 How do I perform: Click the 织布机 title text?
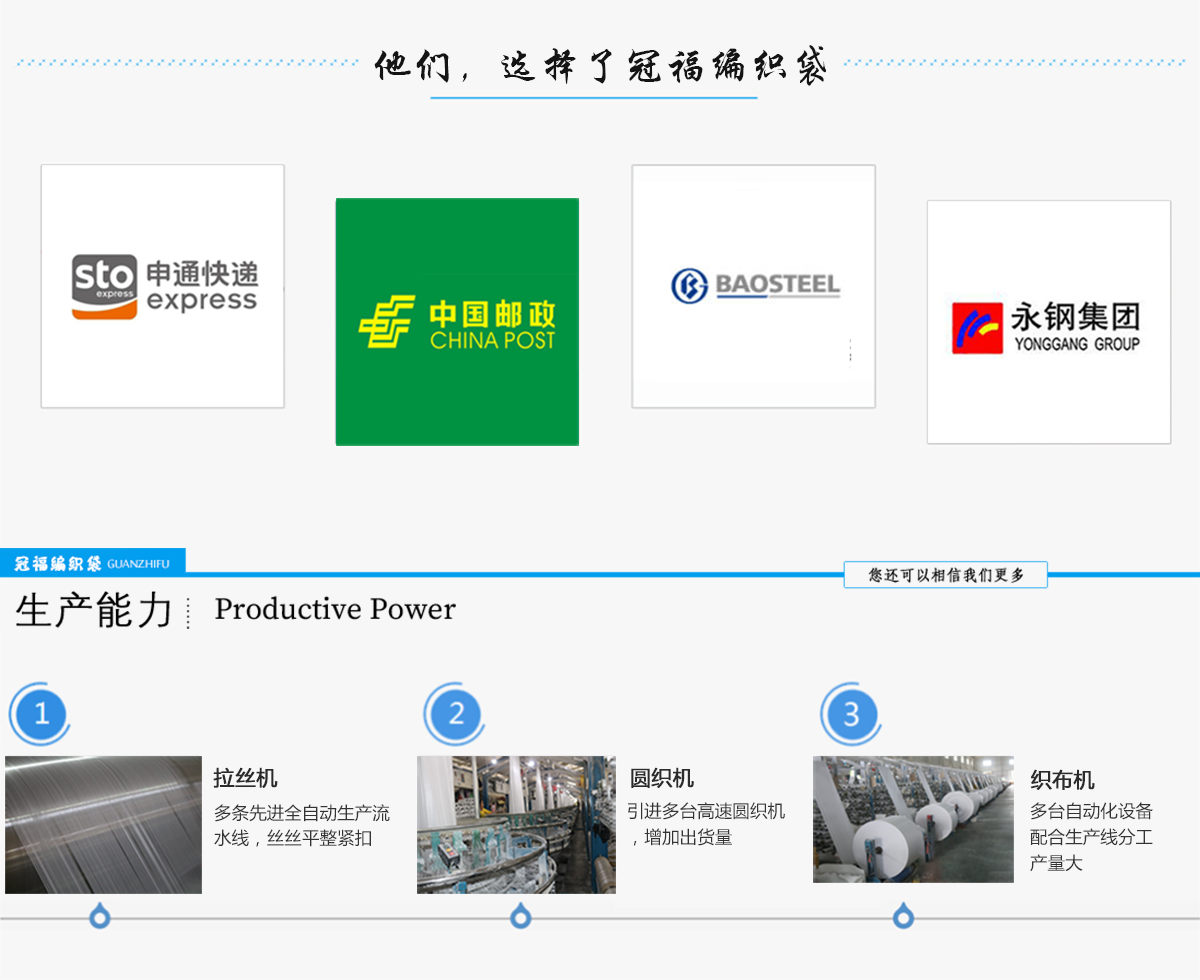(x=1063, y=780)
